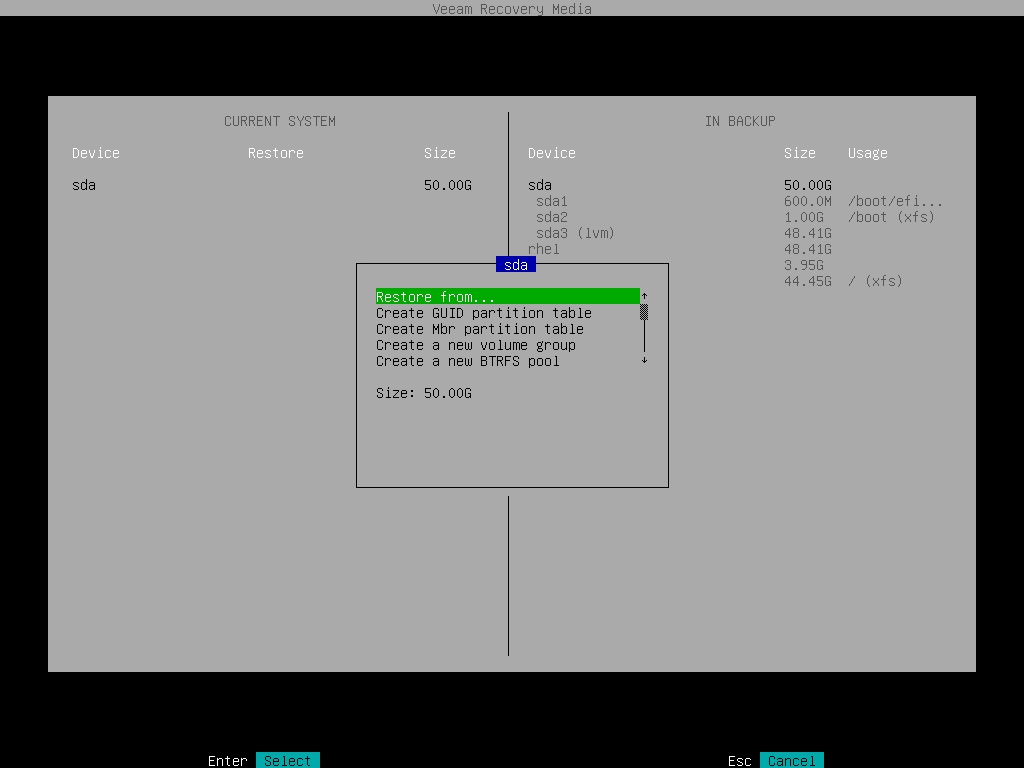The height and width of the screenshot is (768, 1024).
Task: Select 'Create a new volume group'
Action: [x=475, y=345]
